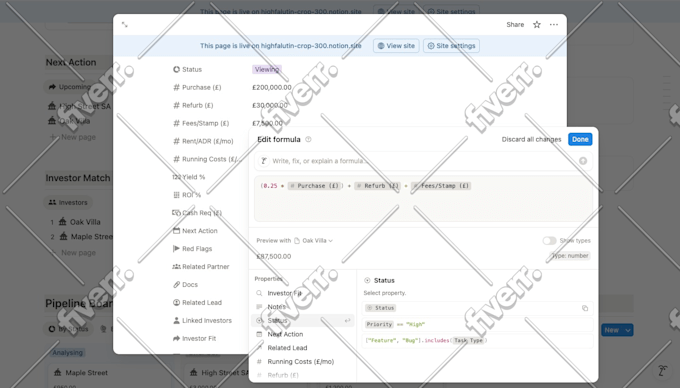Click Discard all changes
This screenshot has height=388, width=680.
click(531, 139)
